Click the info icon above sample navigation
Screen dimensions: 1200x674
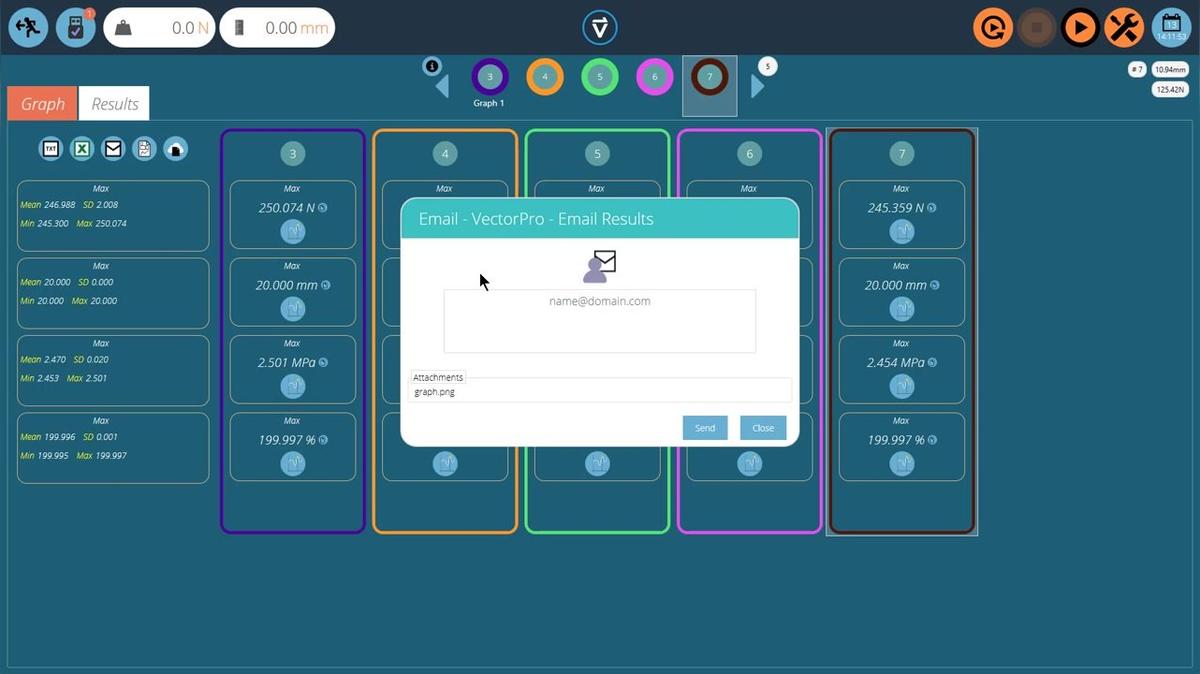[432, 66]
